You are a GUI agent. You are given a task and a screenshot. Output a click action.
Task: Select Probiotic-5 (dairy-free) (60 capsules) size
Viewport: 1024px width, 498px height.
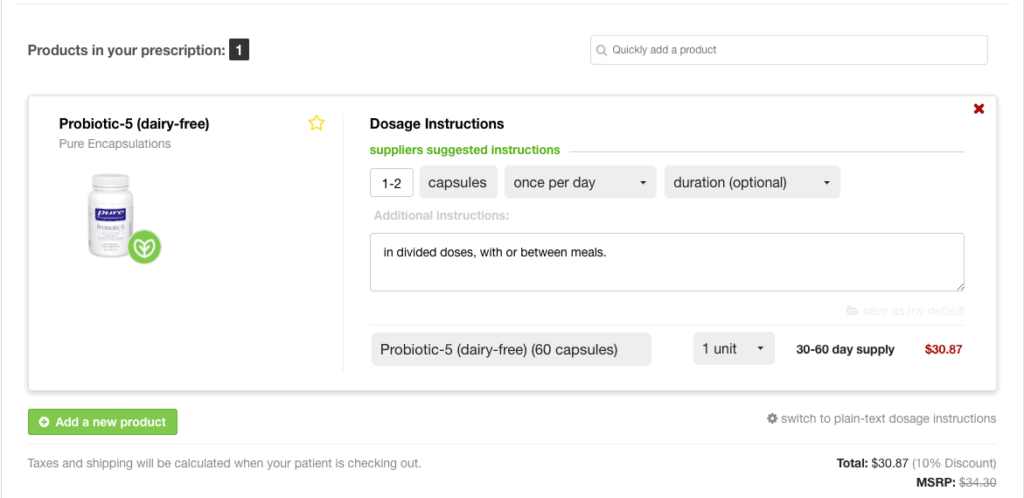tap(511, 349)
